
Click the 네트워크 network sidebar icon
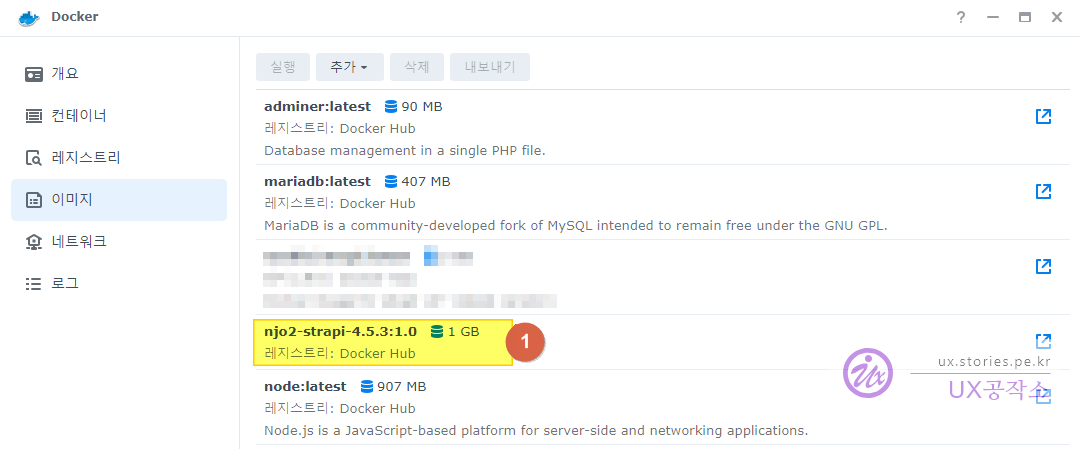click(x=34, y=242)
